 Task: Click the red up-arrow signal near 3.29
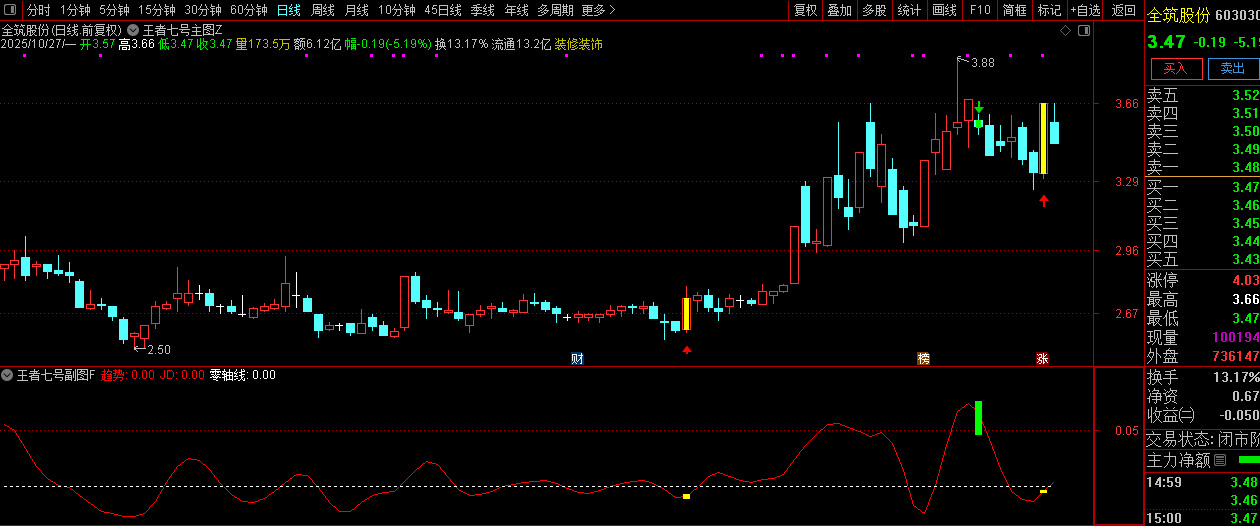(1044, 201)
